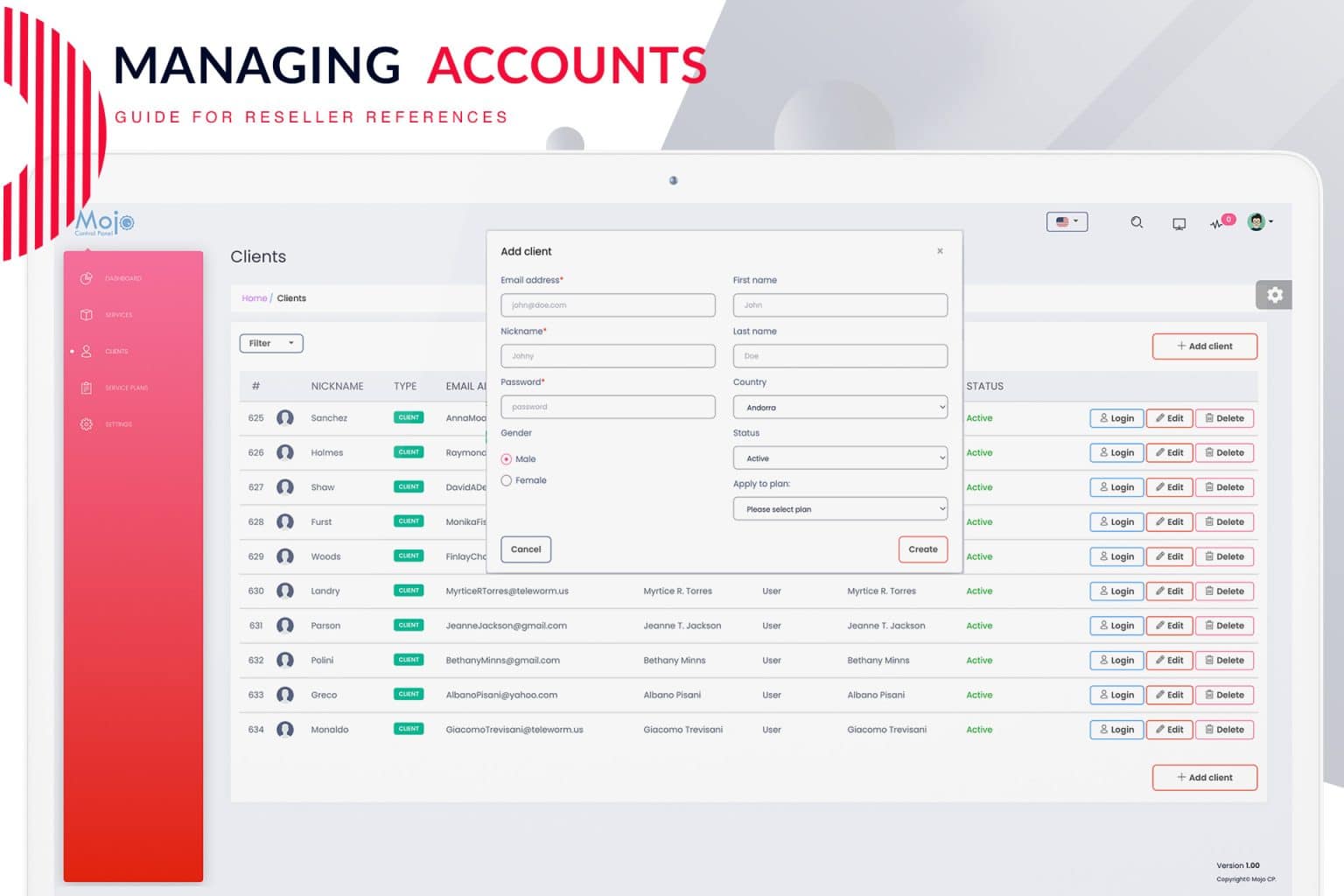Click the avatar icon in Sanchez row
1344x896 pixels.
pos(285,418)
